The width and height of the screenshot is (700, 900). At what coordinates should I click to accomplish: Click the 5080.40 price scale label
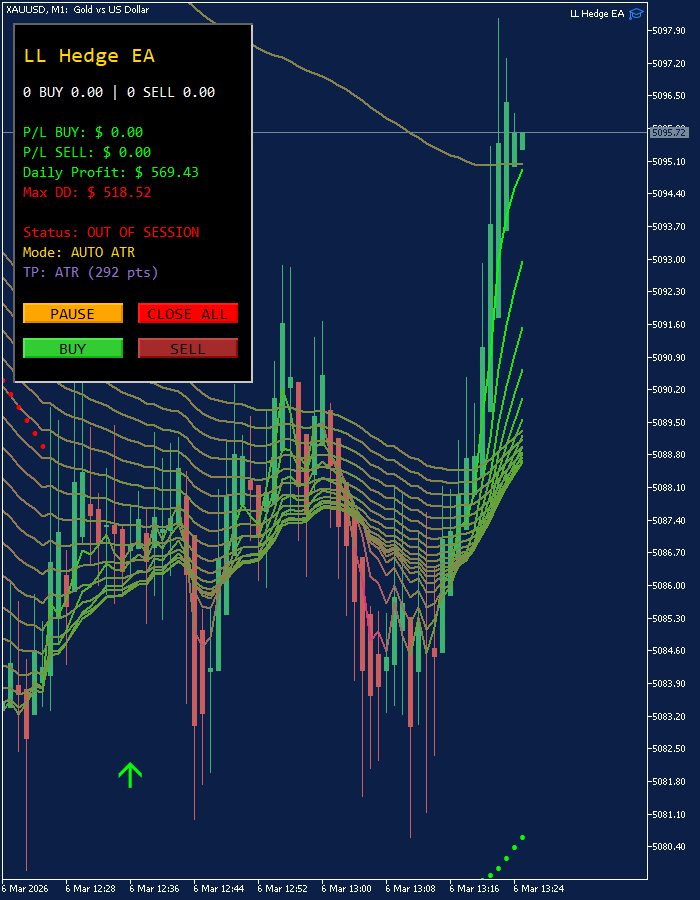coord(668,847)
